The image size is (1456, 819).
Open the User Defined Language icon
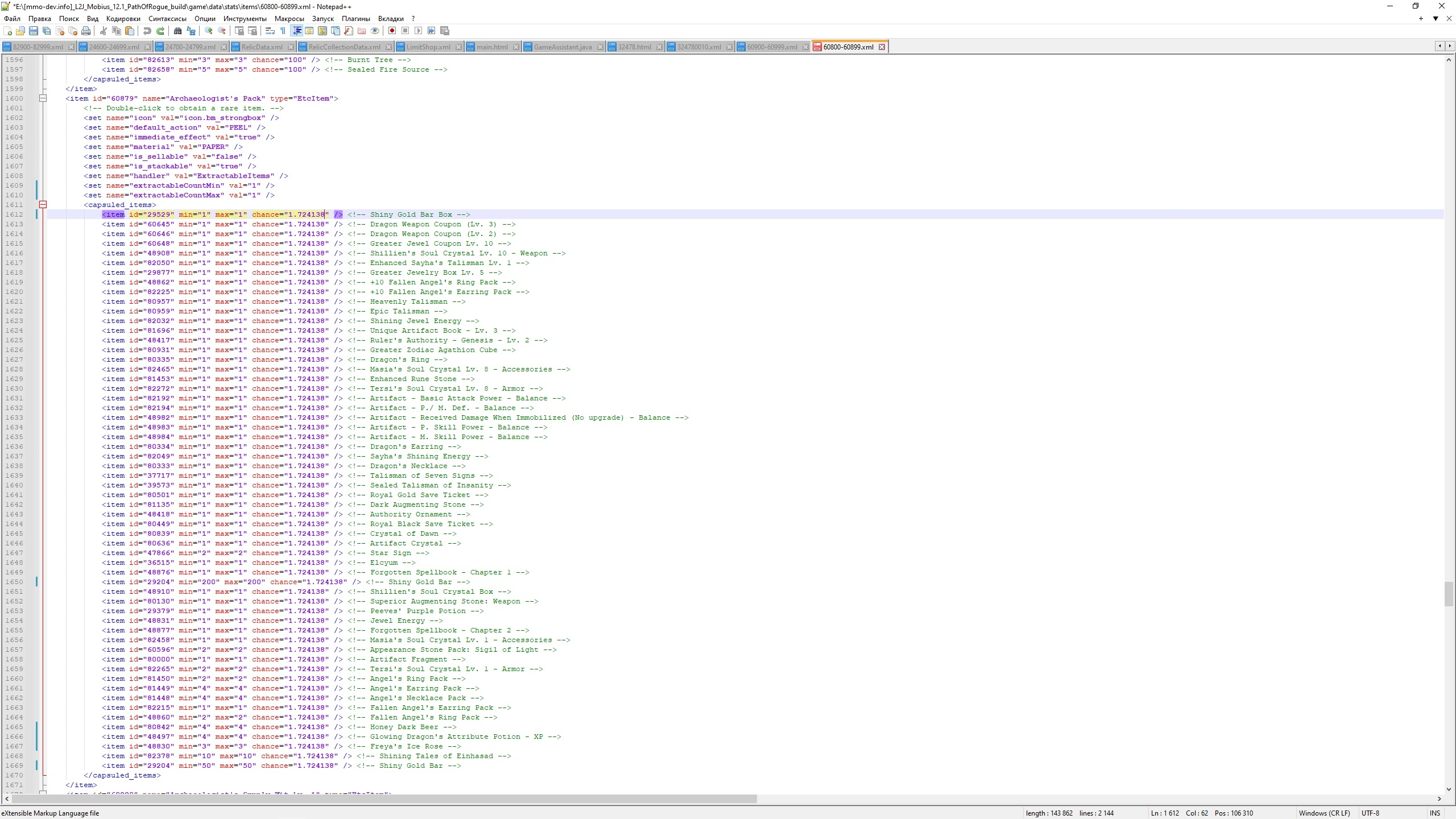[309, 31]
